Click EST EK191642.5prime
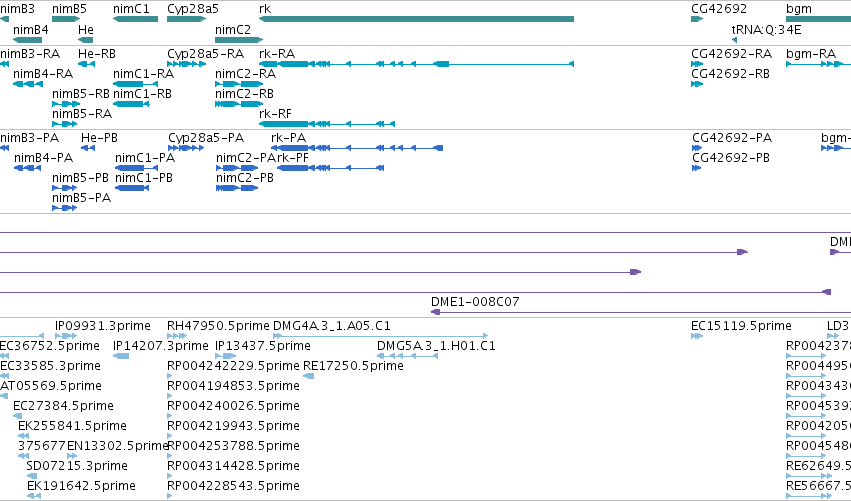851x501 pixels. 81,486
